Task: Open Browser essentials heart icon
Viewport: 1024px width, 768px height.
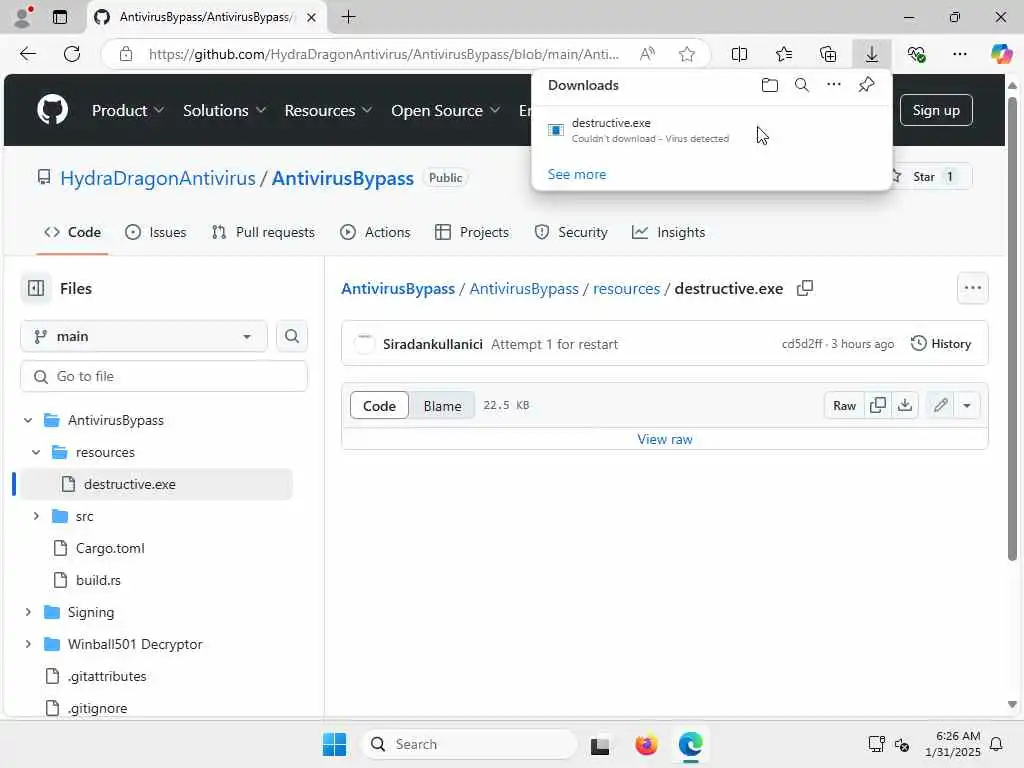Action: pyautogui.click(x=916, y=54)
